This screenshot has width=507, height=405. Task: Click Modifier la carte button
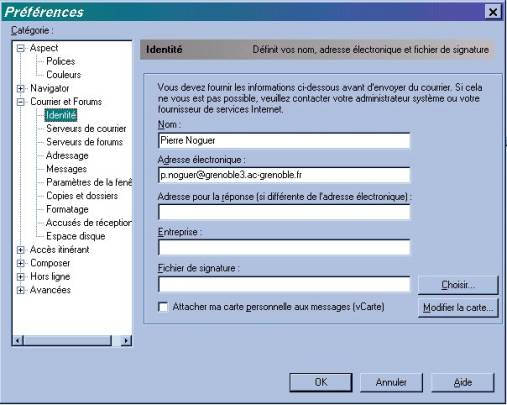point(458,307)
